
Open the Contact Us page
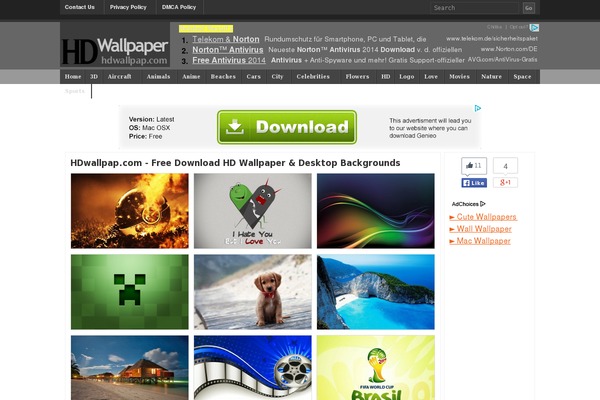pyautogui.click(x=80, y=7)
